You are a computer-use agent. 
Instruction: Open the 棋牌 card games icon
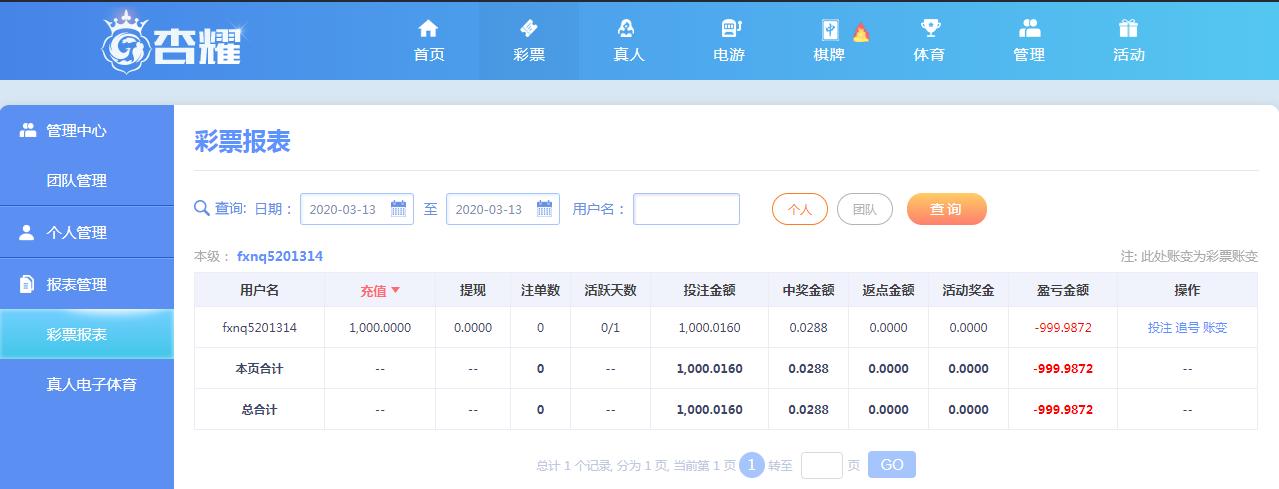click(x=830, y=29)
